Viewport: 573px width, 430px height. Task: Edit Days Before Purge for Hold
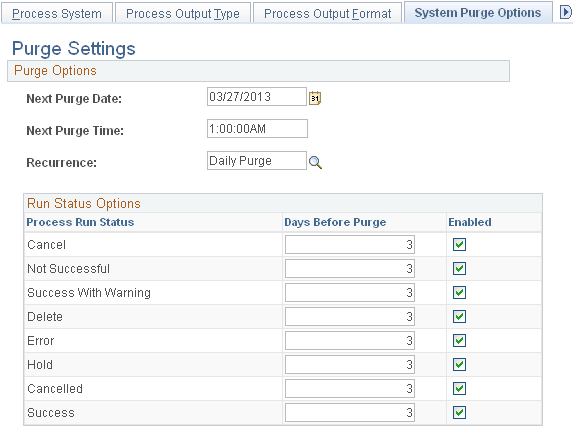[x=350, y=364]
